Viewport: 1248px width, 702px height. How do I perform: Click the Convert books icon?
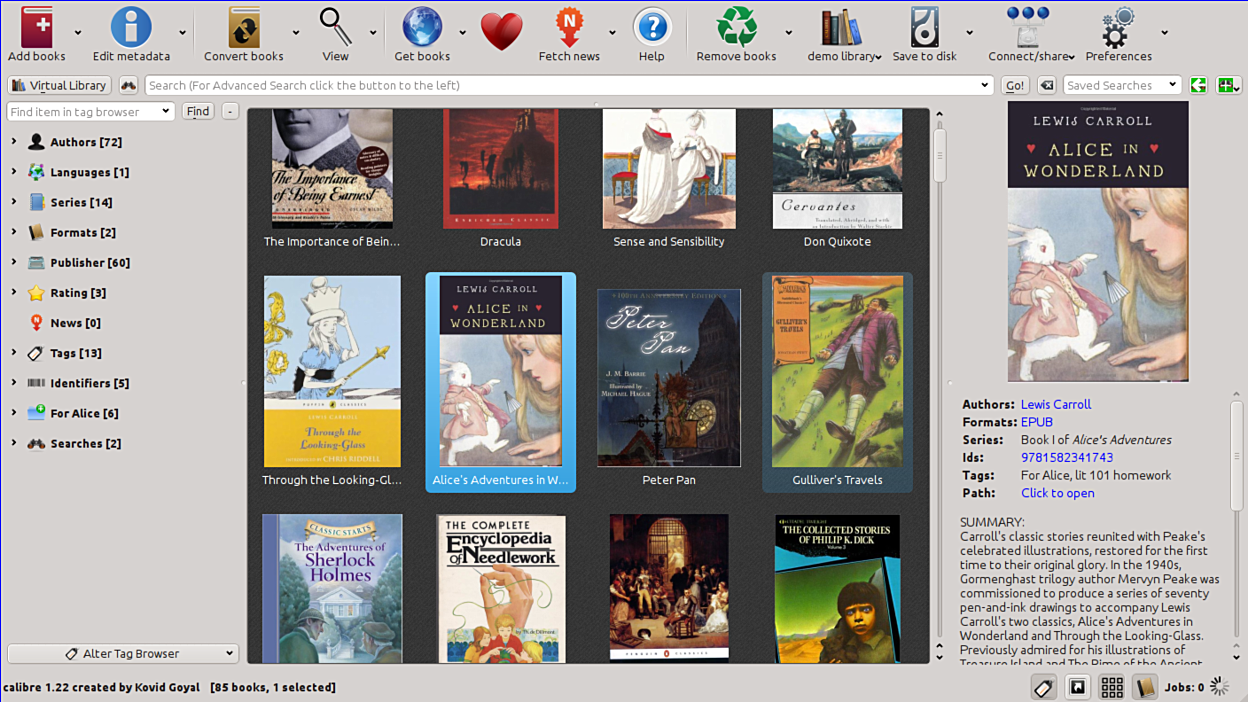(243, 29)
